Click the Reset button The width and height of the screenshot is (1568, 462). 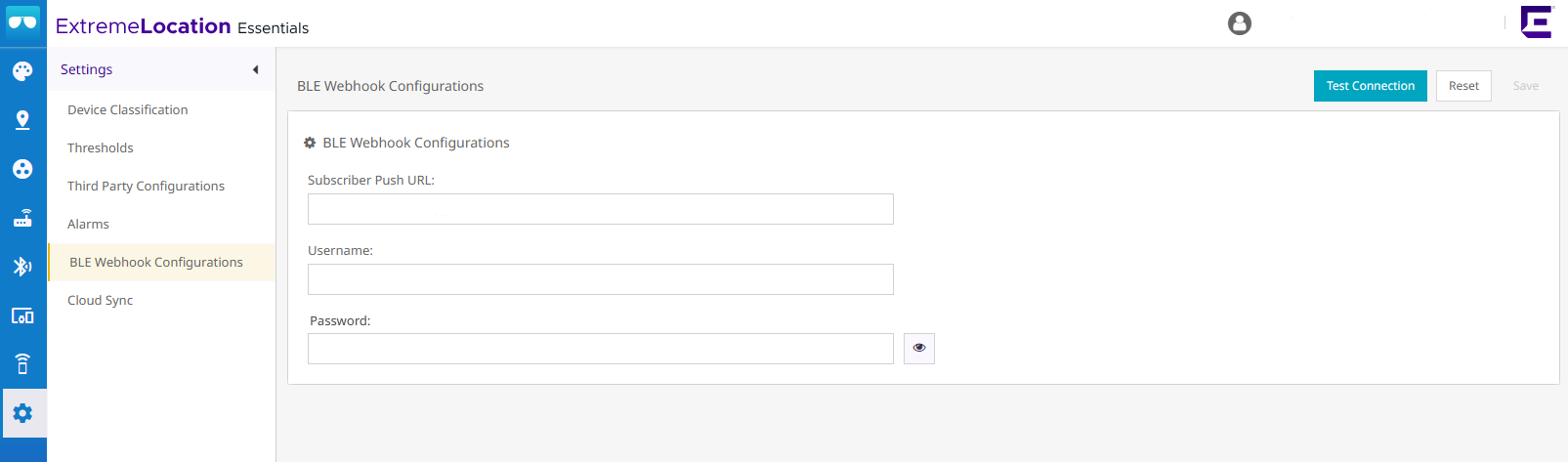click(1463, 86)
